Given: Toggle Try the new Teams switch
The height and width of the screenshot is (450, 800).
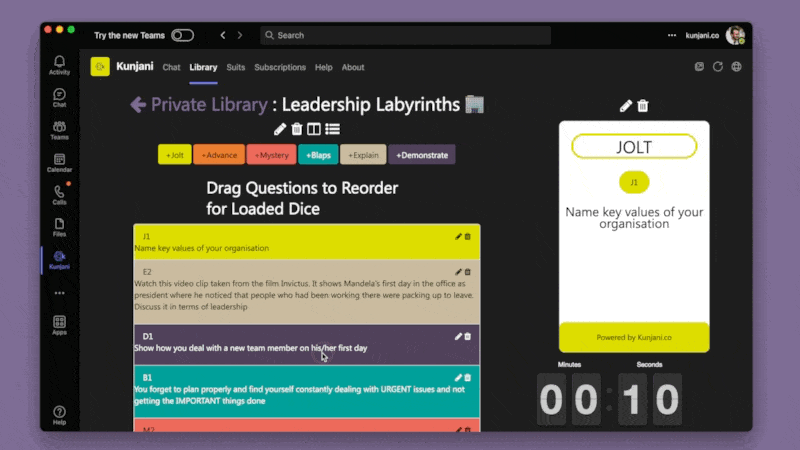Looking at the screenshot, I should point(183,35).
